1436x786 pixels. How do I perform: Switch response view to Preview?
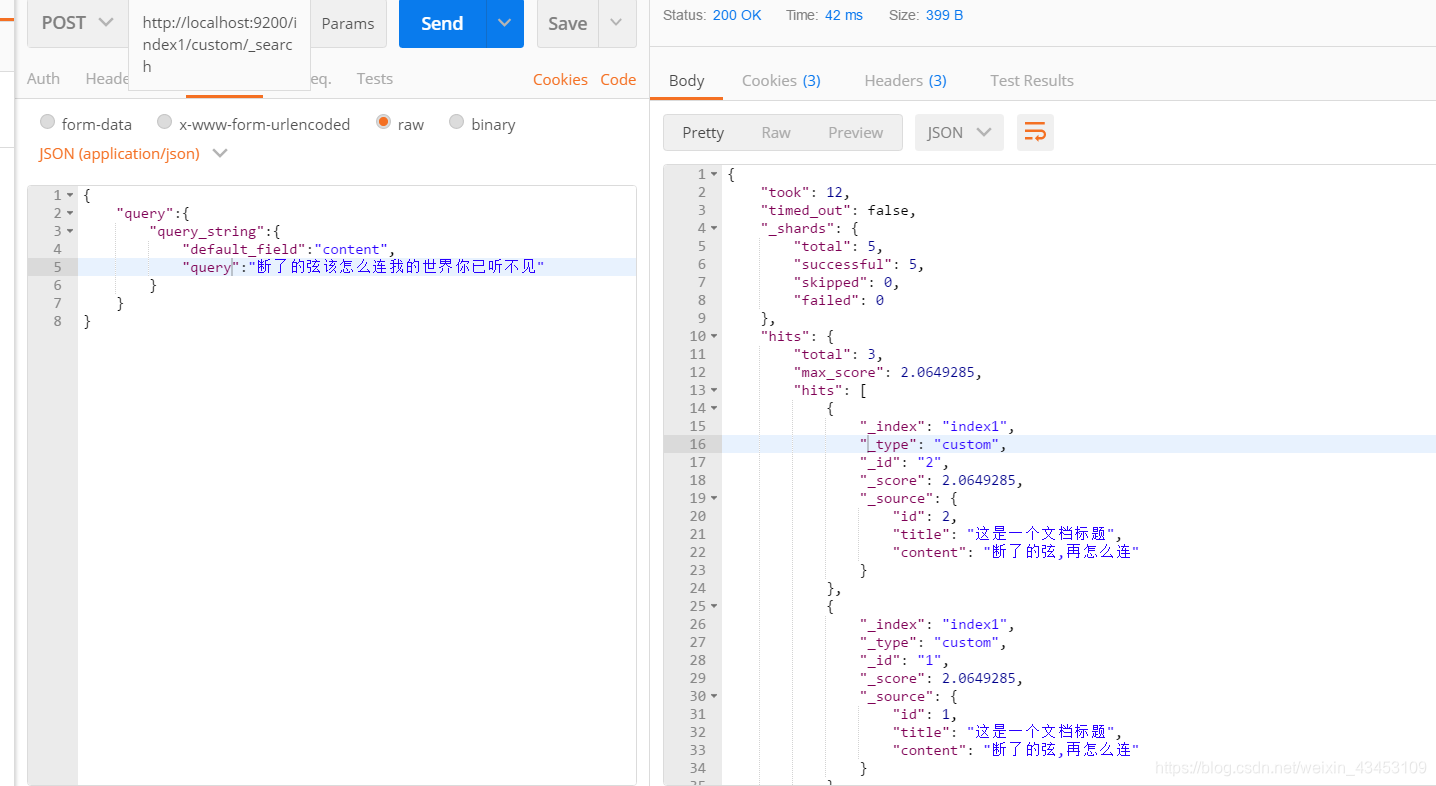pos(855,132)
